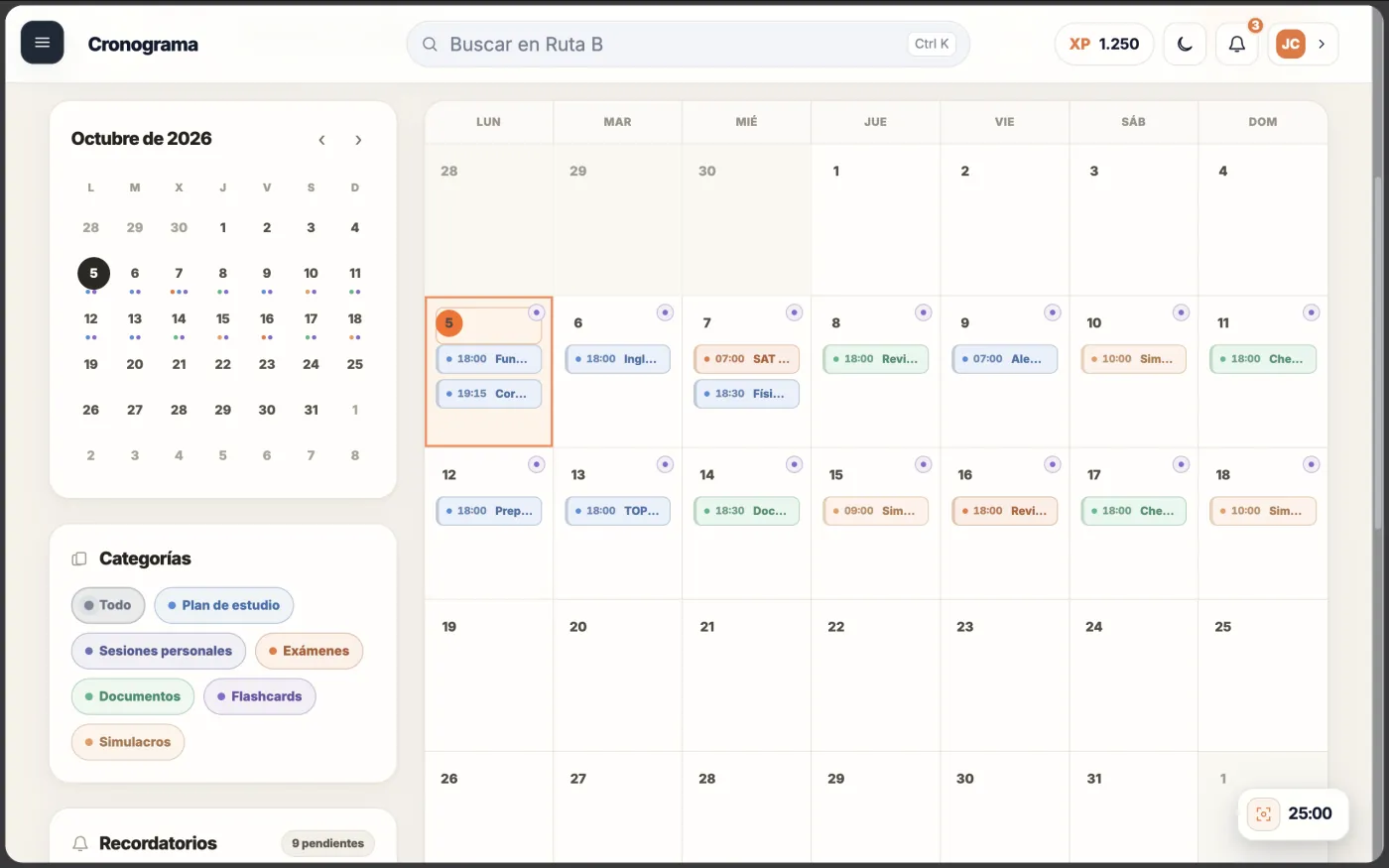Click the purple dot icon on day 15 cell

[923, 464]
